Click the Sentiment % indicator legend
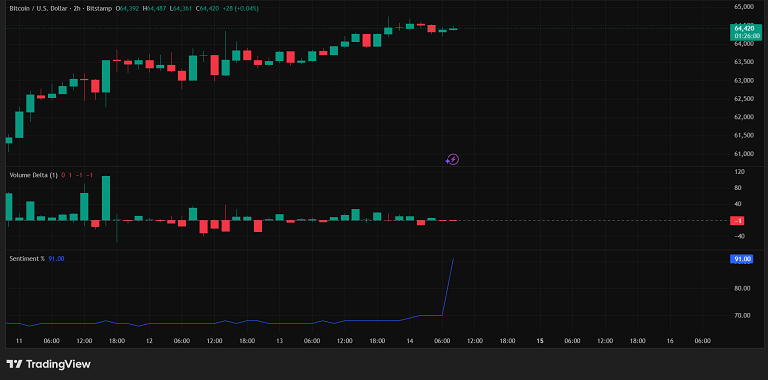Viewport: 768px width, 380px height. click(x=27, y=259)
